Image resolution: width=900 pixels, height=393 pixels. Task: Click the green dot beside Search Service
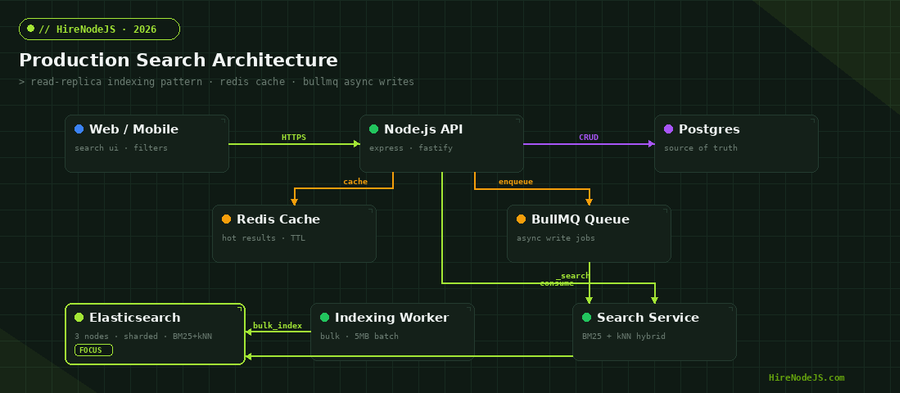[x=587, y=317]
